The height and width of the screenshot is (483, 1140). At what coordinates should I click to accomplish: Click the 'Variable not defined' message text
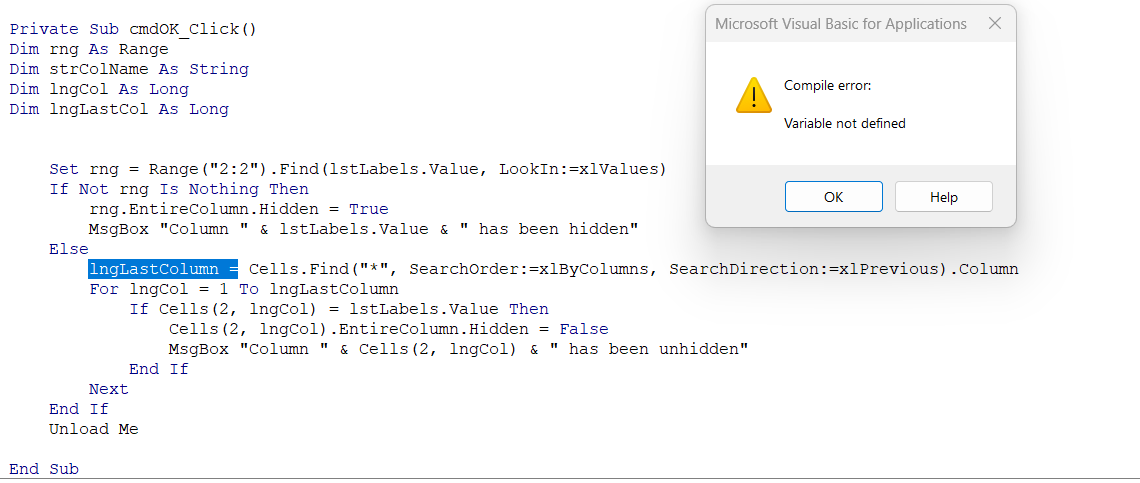tap(844, 124)
